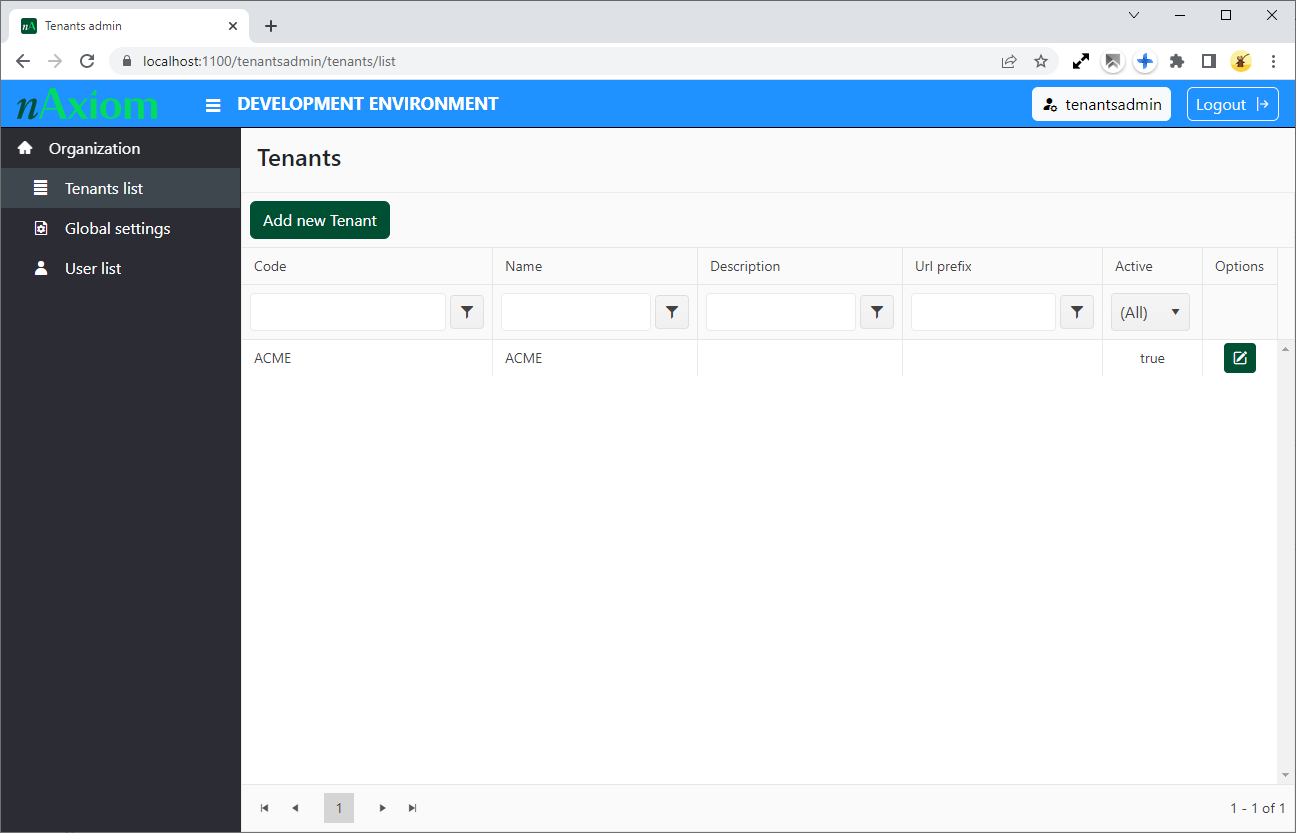Image resolution: width=1296 pixels, height=833 pixels.
Task: Open filter options for Url prefix column
Action: [x=1076, y=312]
